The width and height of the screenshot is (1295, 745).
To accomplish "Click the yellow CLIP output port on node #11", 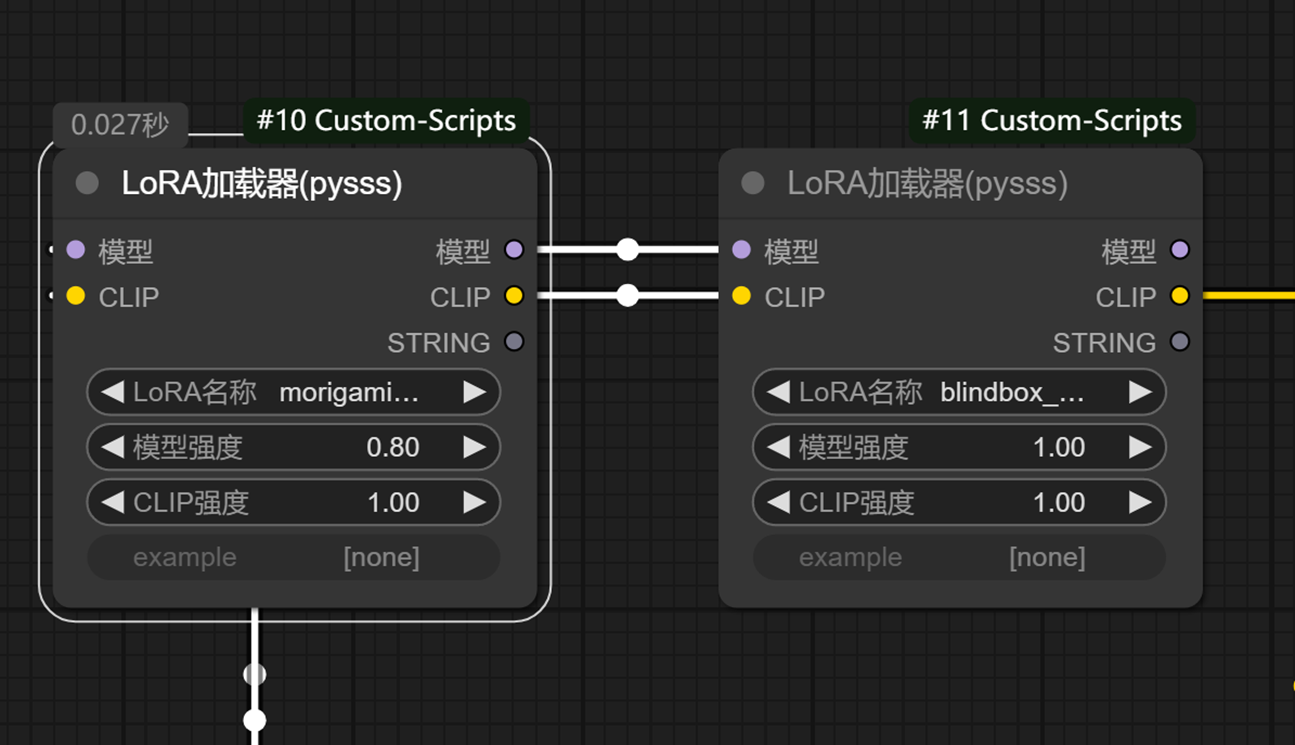I will [x=1179, y=296].
